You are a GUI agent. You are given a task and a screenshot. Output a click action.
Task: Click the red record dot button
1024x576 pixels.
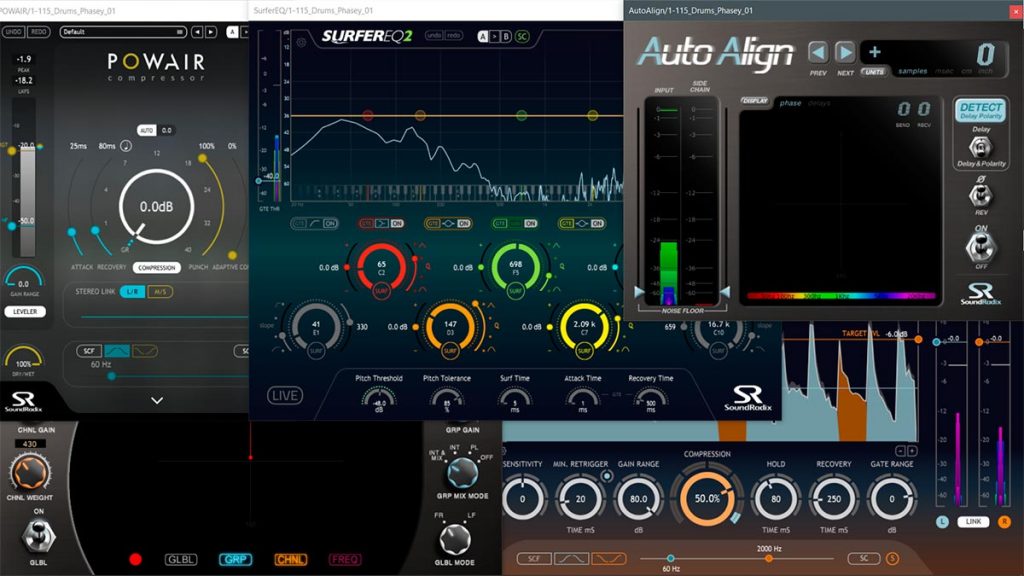135,559
